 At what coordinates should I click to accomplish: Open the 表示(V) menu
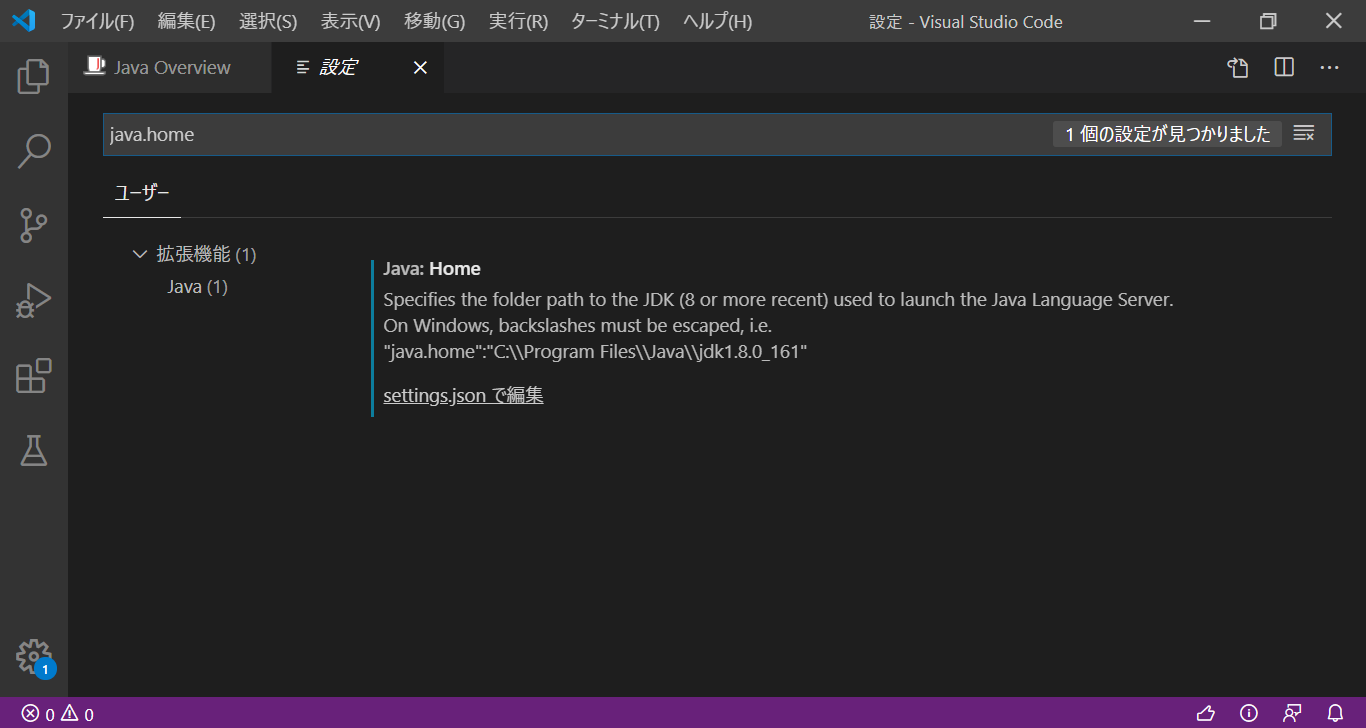pyautogui.click(x=350, y=21)
